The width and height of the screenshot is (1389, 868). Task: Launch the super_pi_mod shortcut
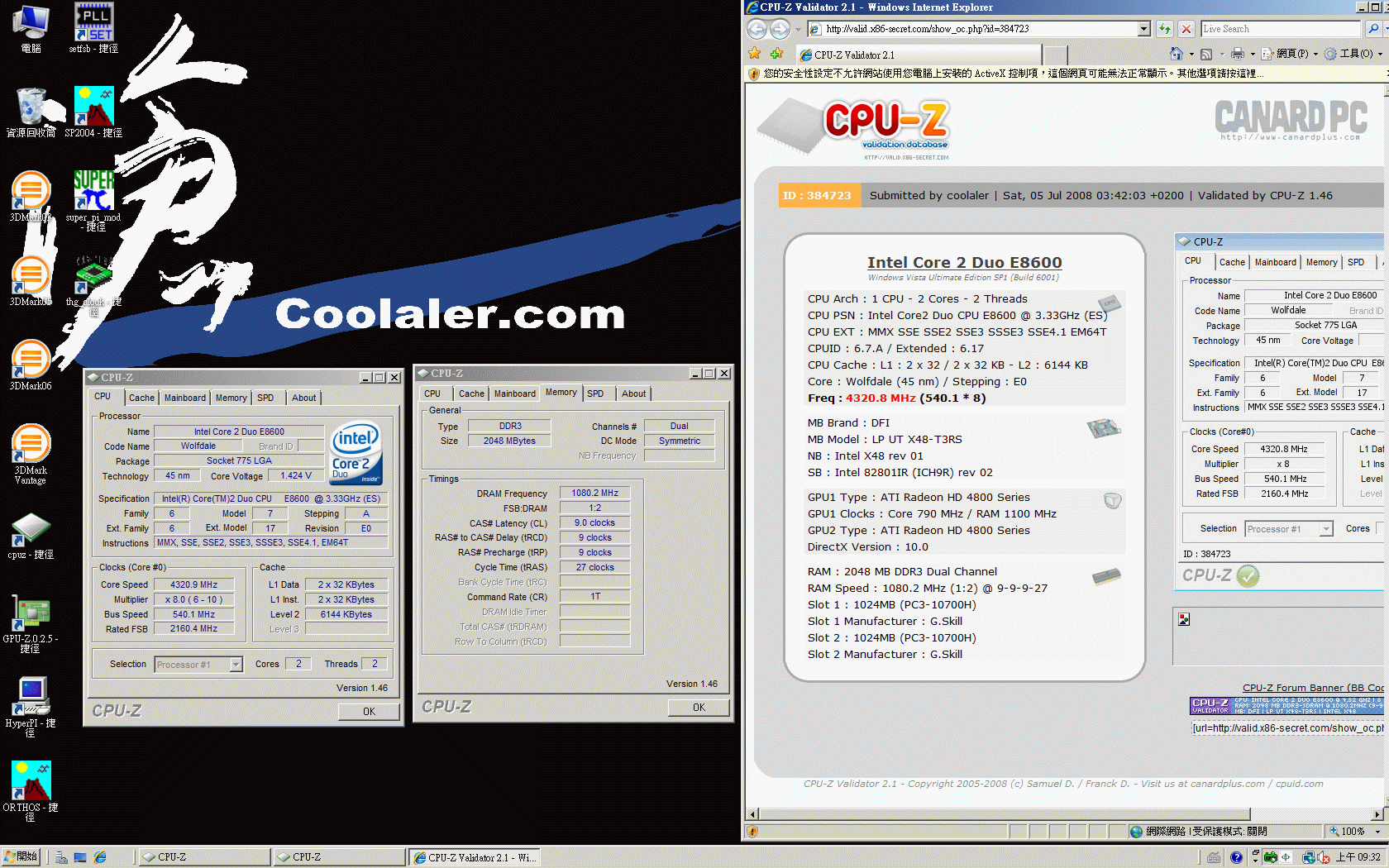(93, 198)
